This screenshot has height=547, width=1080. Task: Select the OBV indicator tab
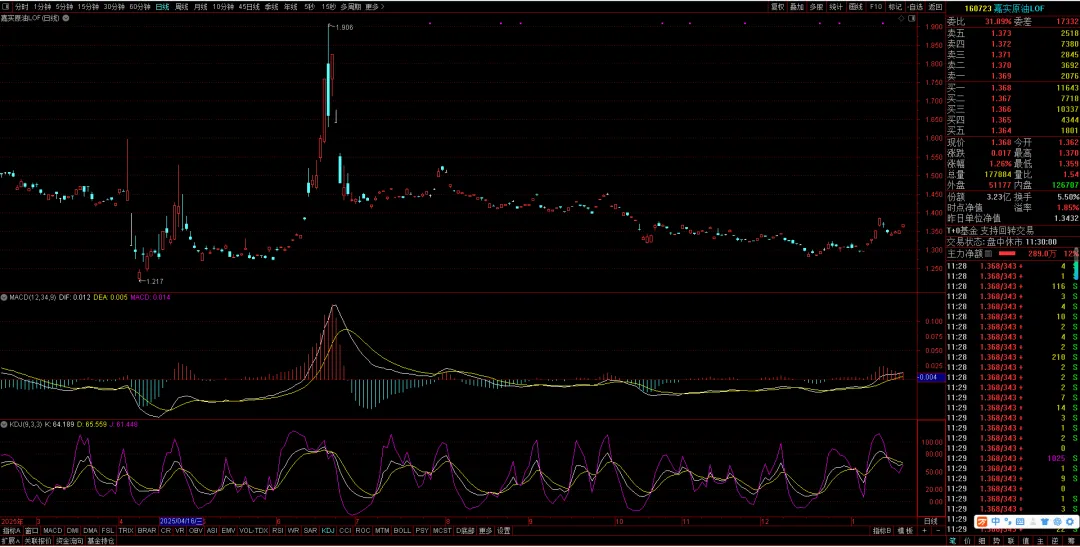pos(196,530)
